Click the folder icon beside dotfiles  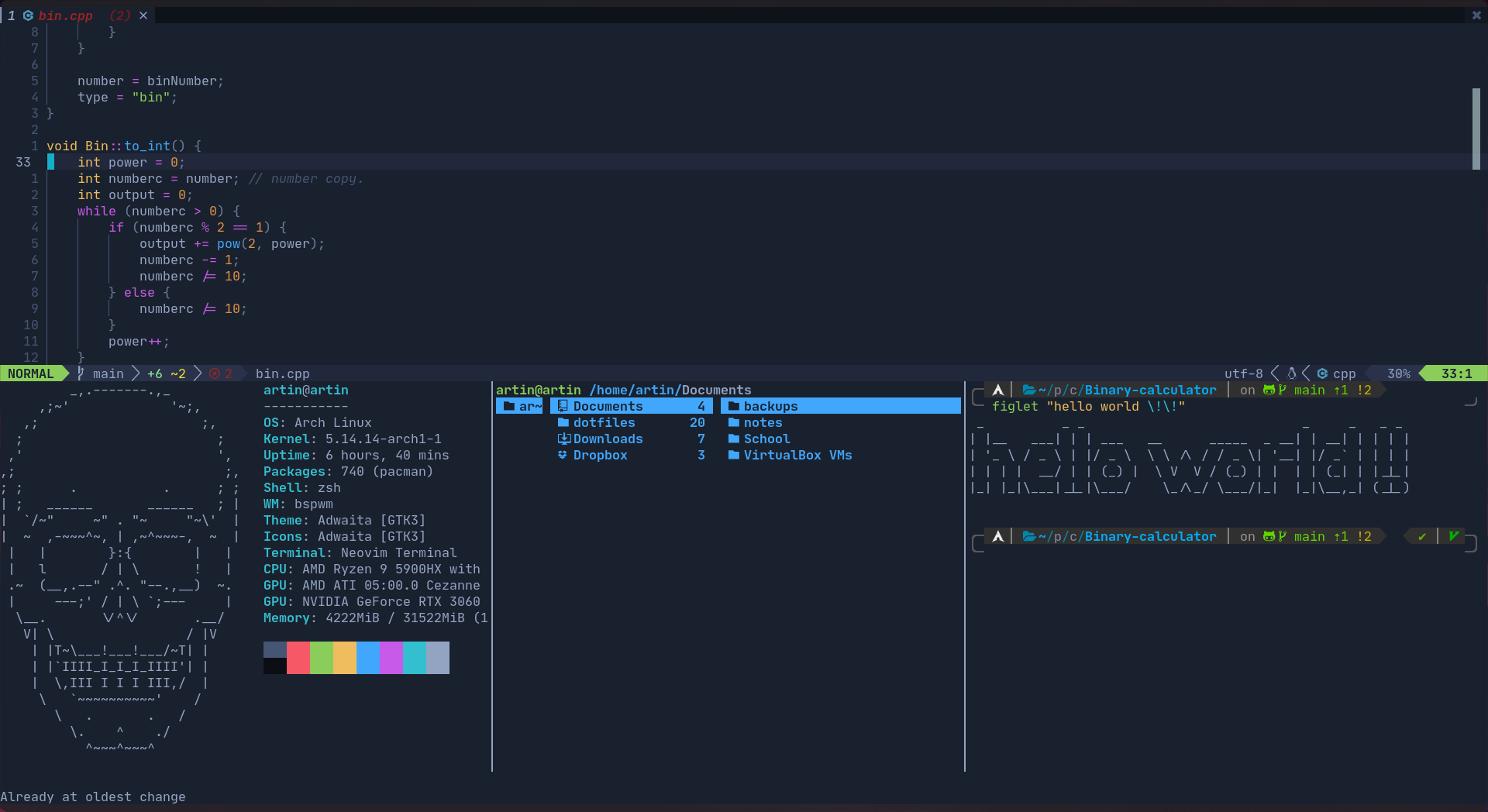click(563, 422)
